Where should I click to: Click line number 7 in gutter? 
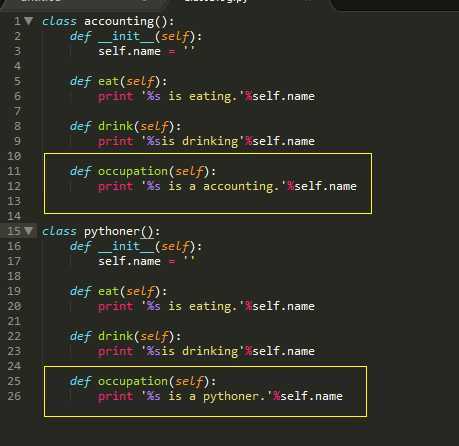(17, 111)
